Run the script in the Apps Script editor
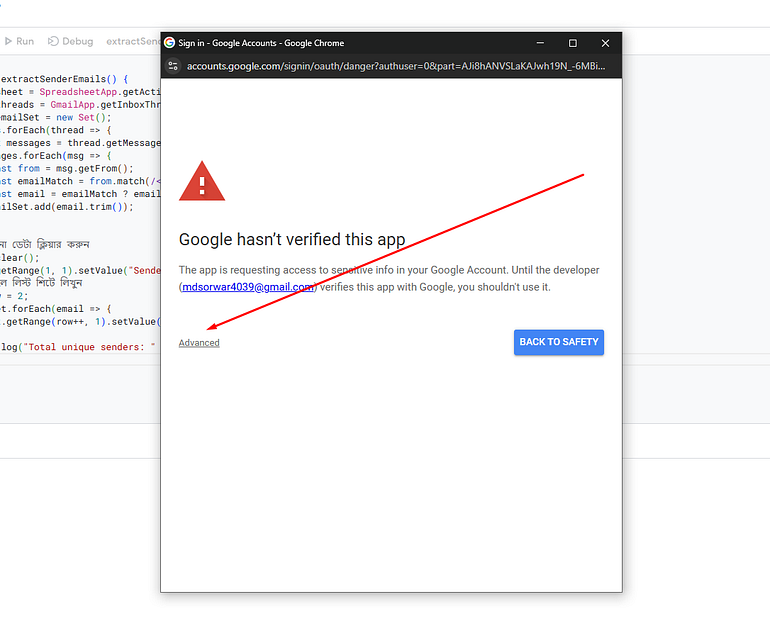The width and height of the screenshot is (770, 628). point(19,41)
